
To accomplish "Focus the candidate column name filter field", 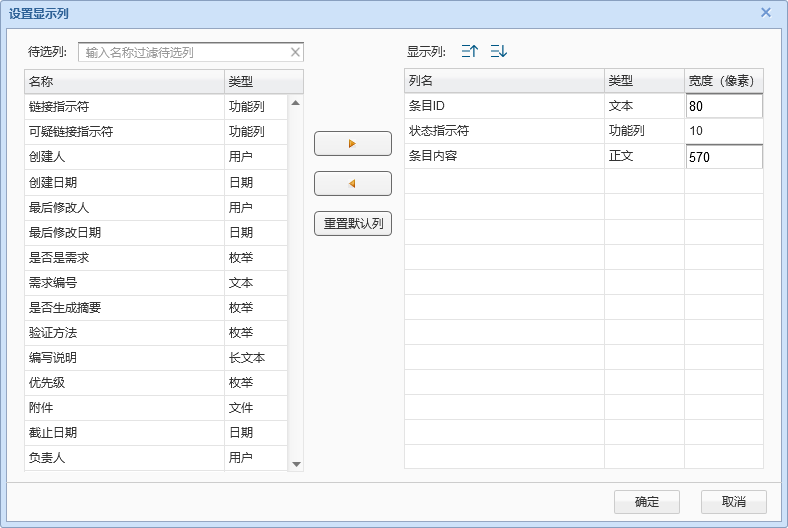I will (x=185, y=52).
